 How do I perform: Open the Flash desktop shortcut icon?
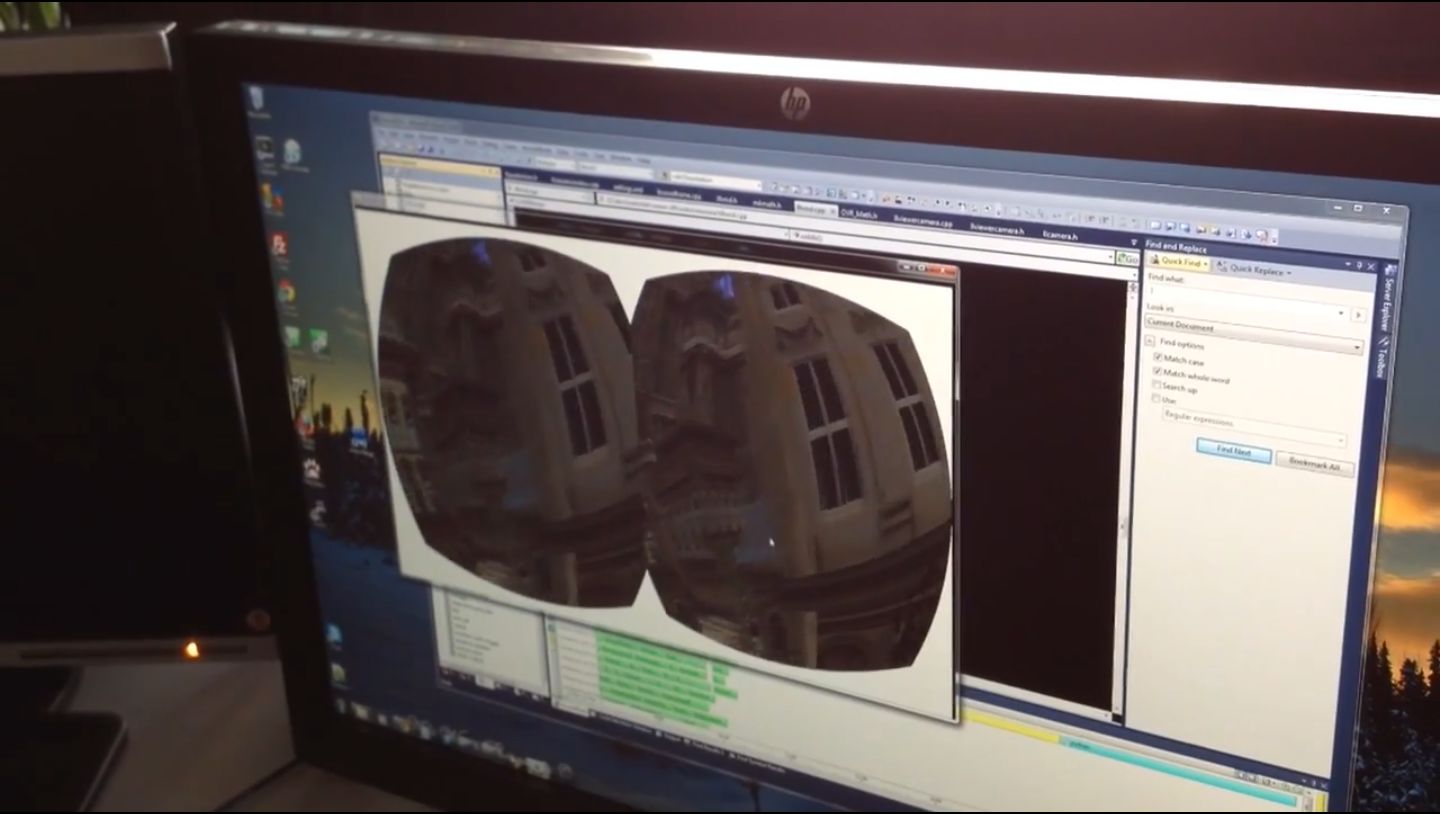coord(279,244)
